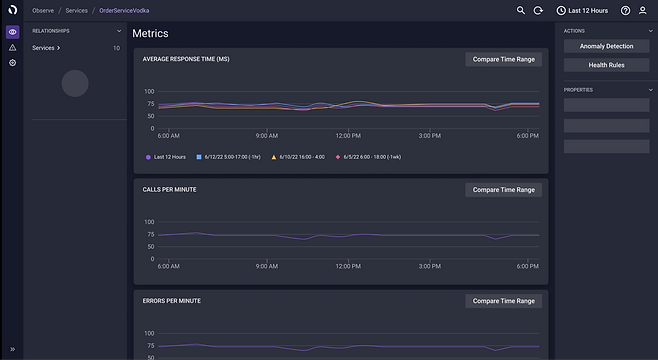Go to Services breadcrumb

click(x=76, y=10)
